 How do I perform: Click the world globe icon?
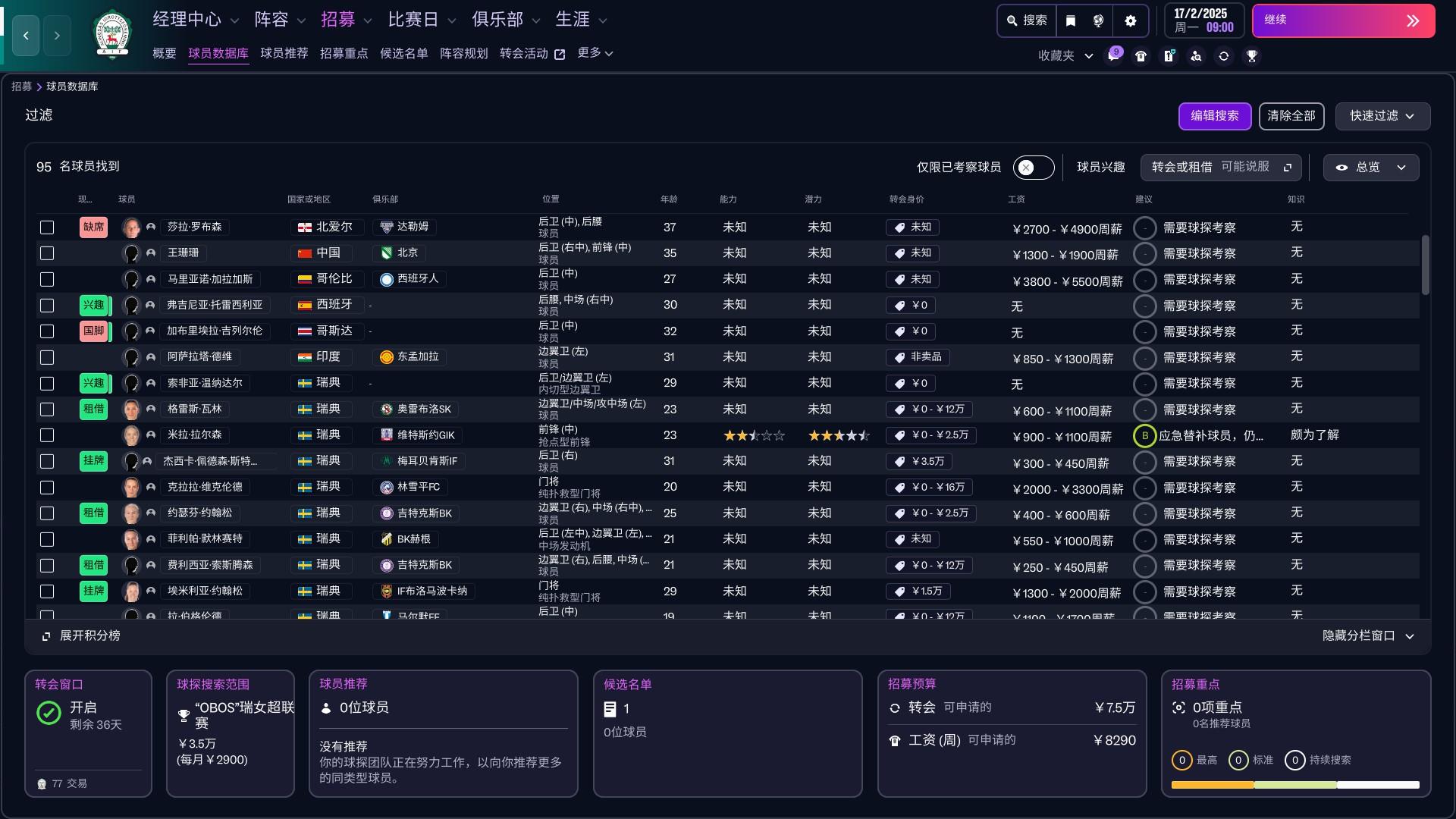click(x=1098, y=20)
